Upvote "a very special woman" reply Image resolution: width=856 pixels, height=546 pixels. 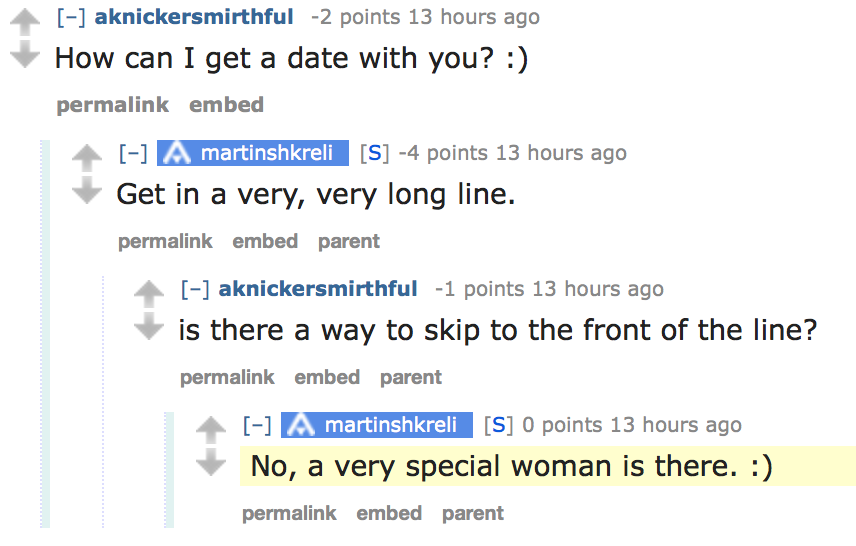pyautogui.click(x=210, y=429)
